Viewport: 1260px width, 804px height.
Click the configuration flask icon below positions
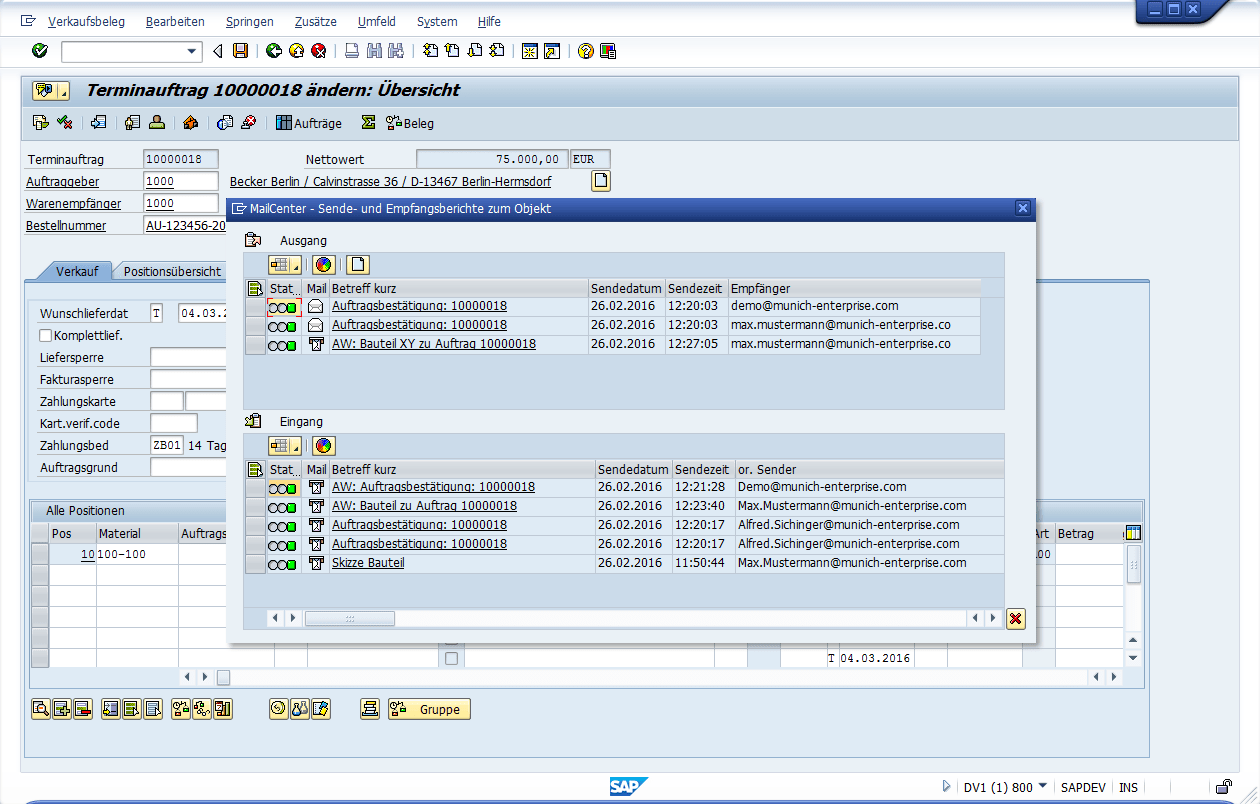click(299, 709)
